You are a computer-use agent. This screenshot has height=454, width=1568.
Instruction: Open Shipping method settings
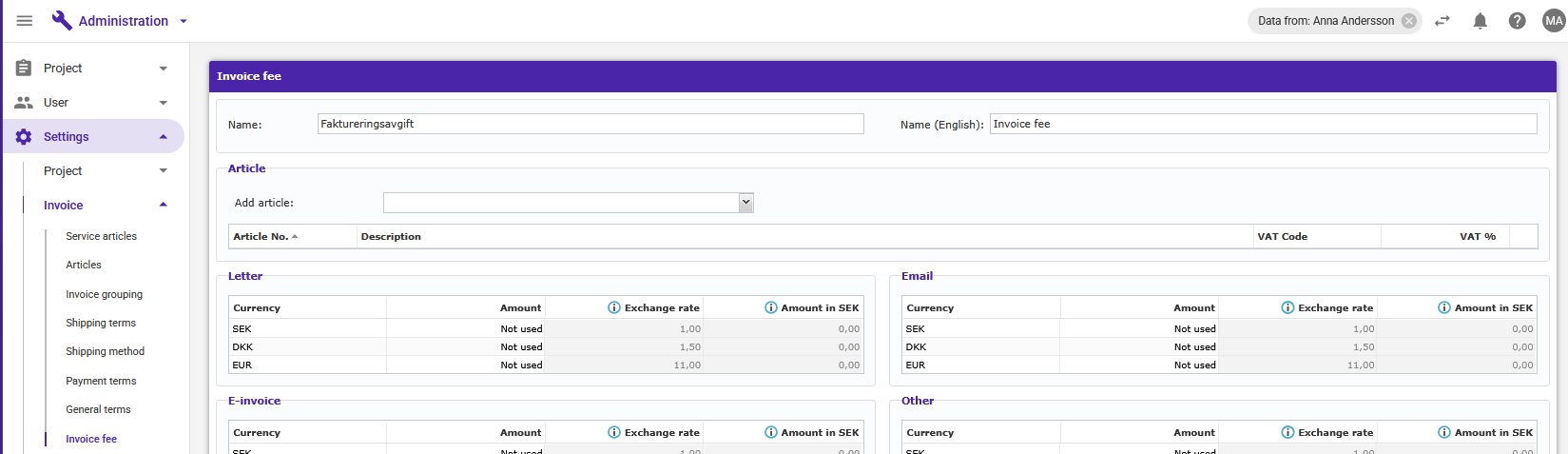(106, 351)
